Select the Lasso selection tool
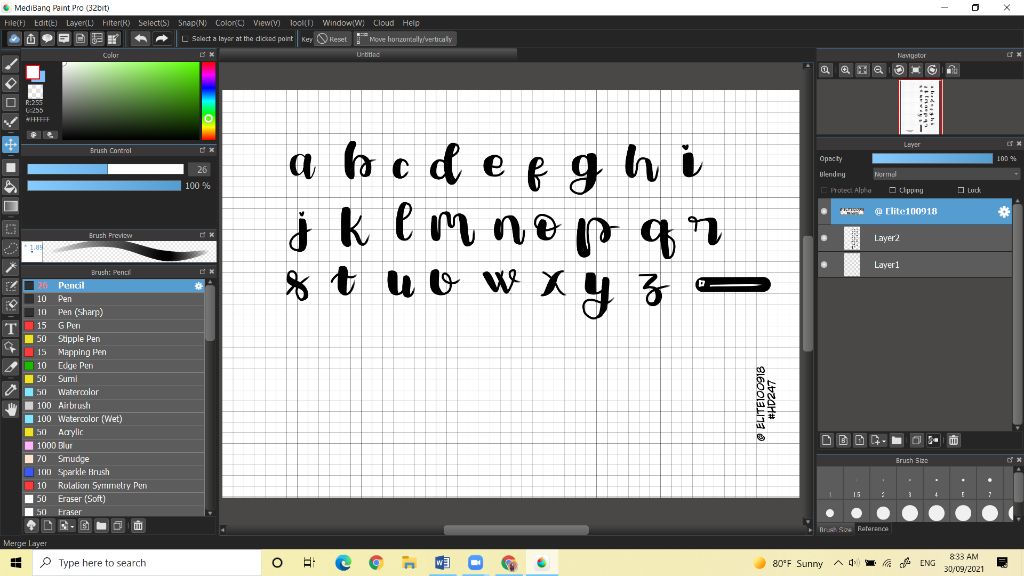 (x=10, y=249)
